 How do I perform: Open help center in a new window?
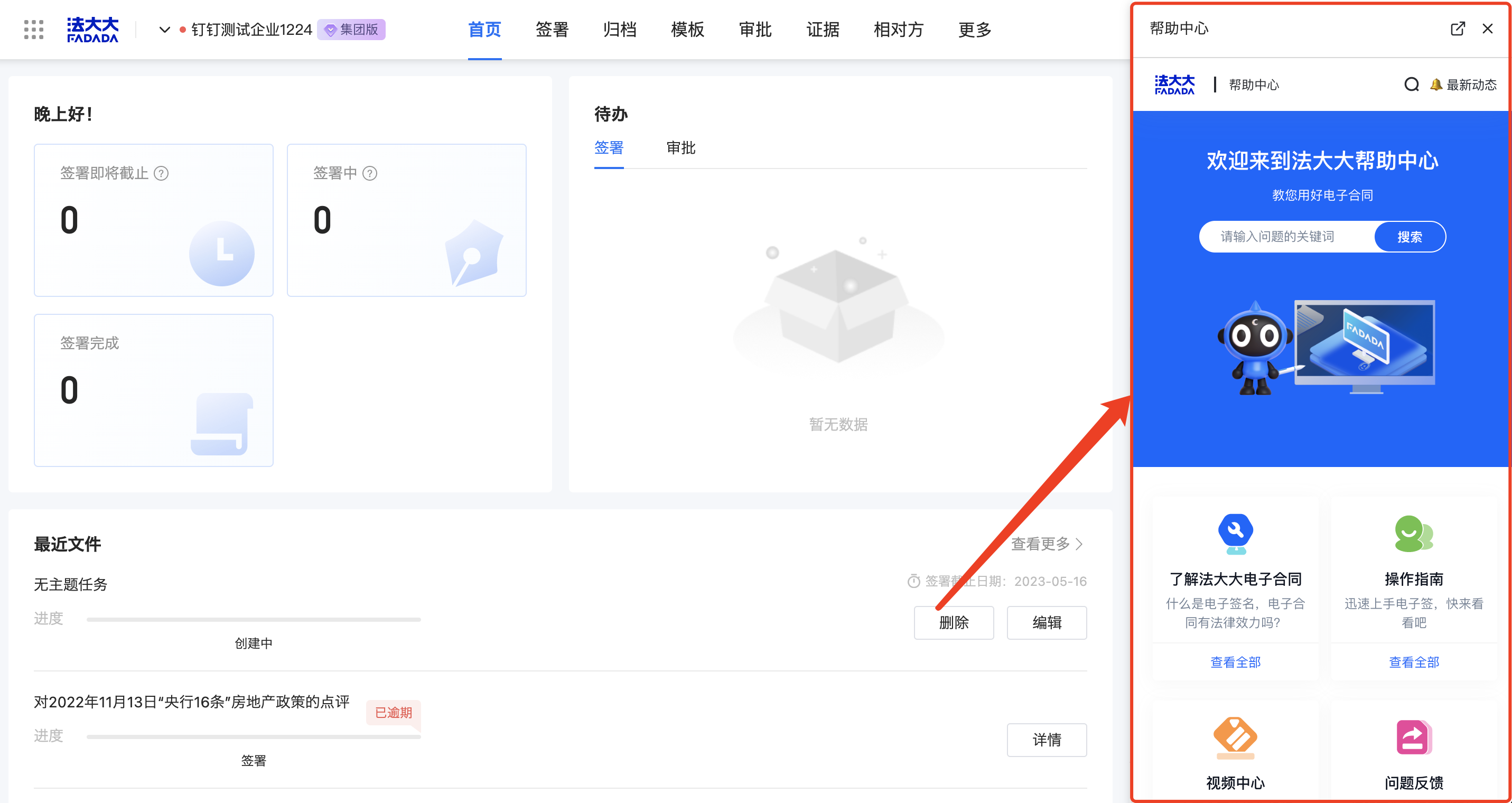click(1458, 28)
